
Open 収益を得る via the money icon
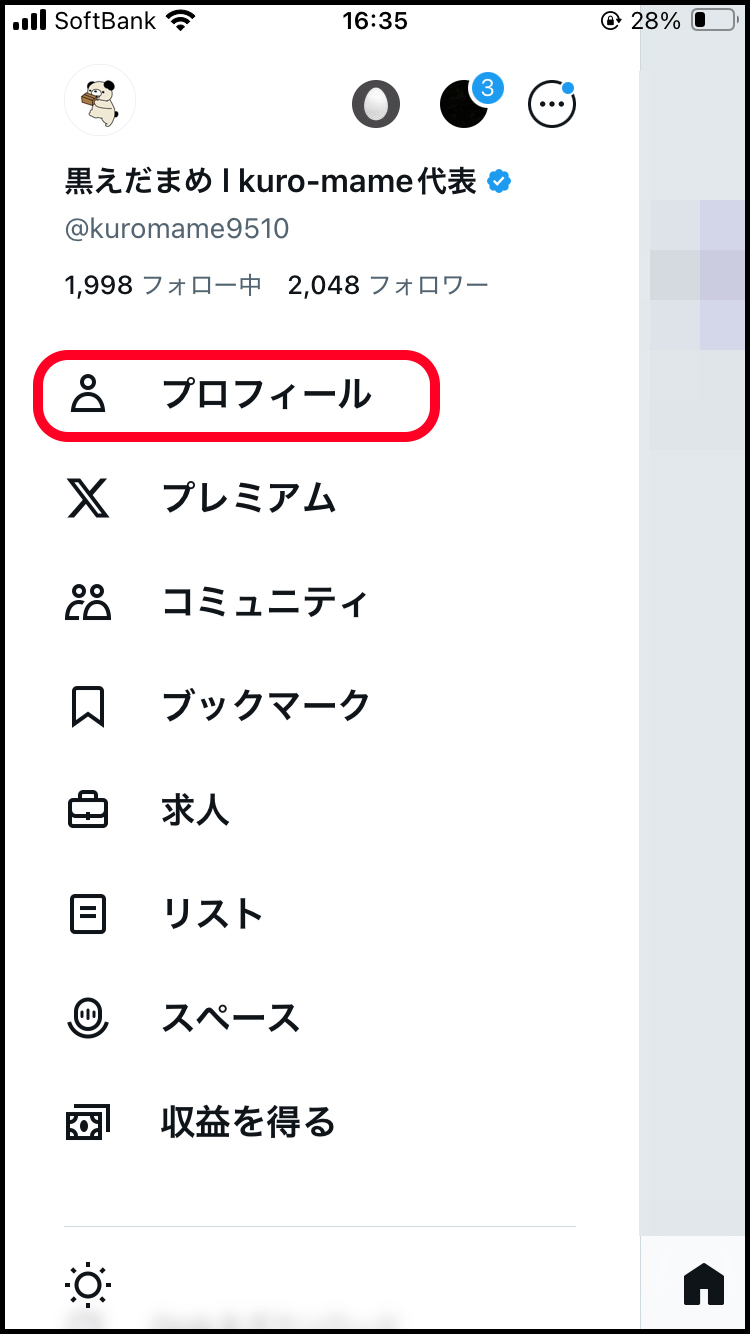coord(88,1121)
